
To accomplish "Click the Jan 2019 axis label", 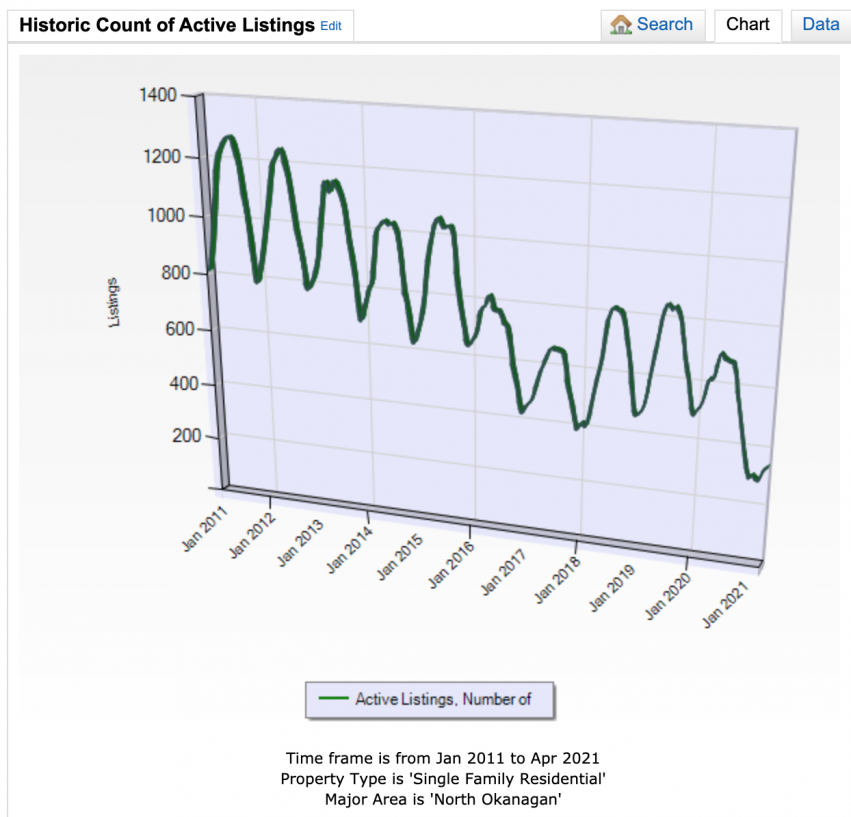I will coord(612,588).
